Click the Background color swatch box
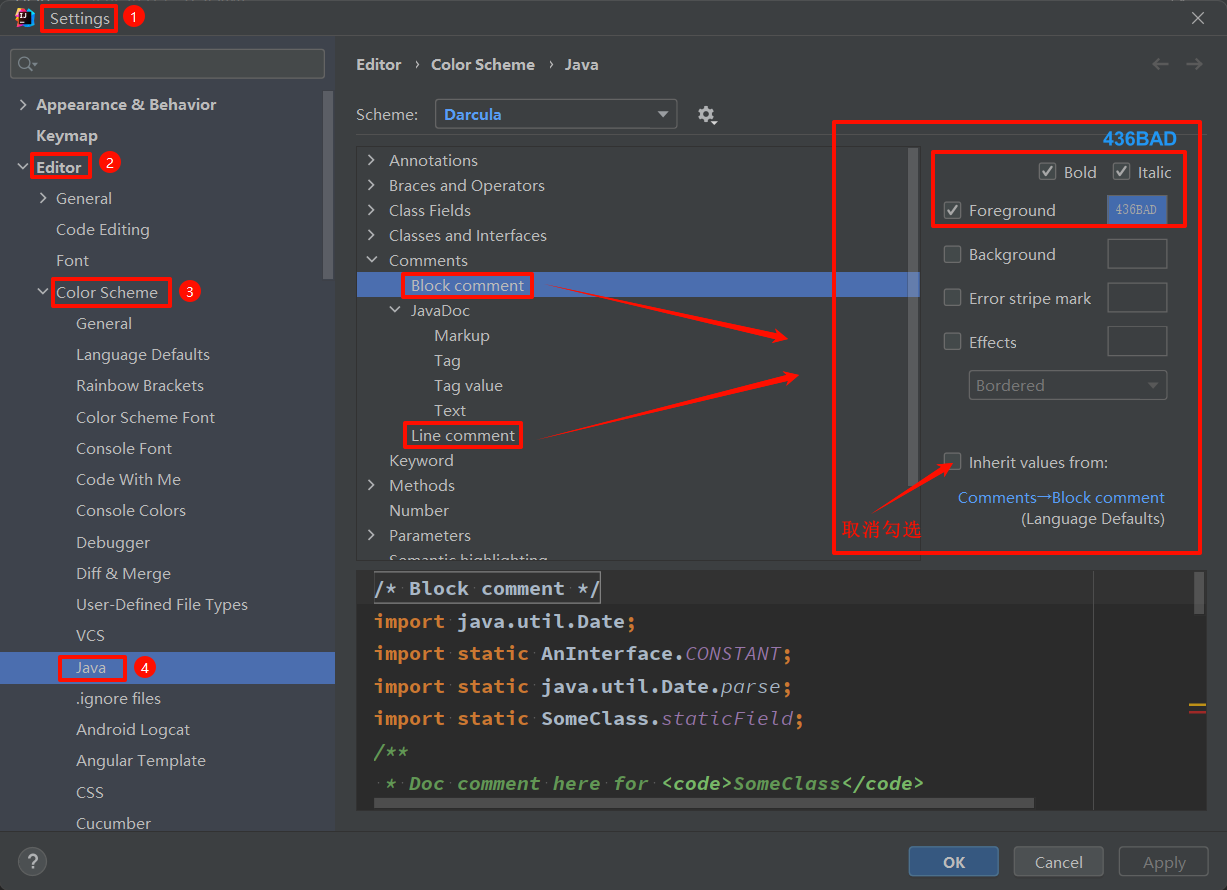This screenshot has width=1227, height=890. [1137, 254]
